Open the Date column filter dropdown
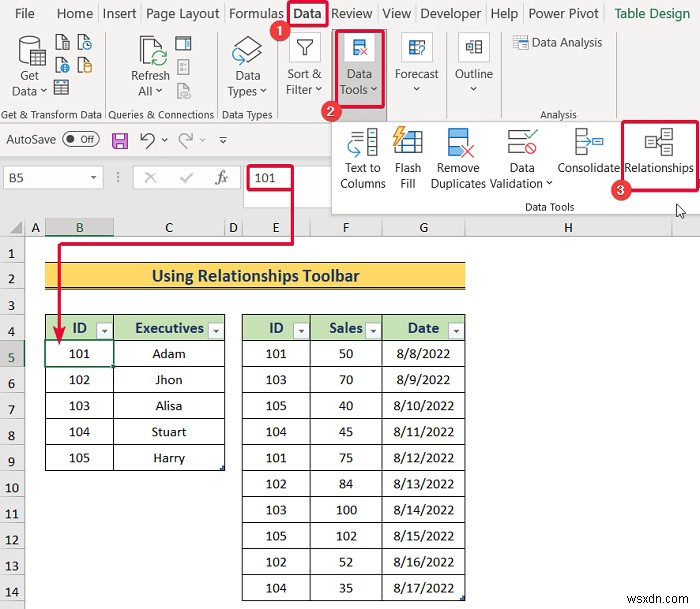The image size is (700, 609). pyautogui.click(x=456, y=331)
